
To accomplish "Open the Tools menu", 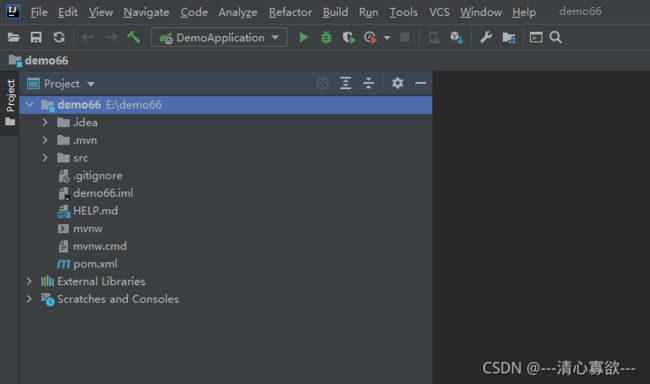I will (x=403, y=12).
